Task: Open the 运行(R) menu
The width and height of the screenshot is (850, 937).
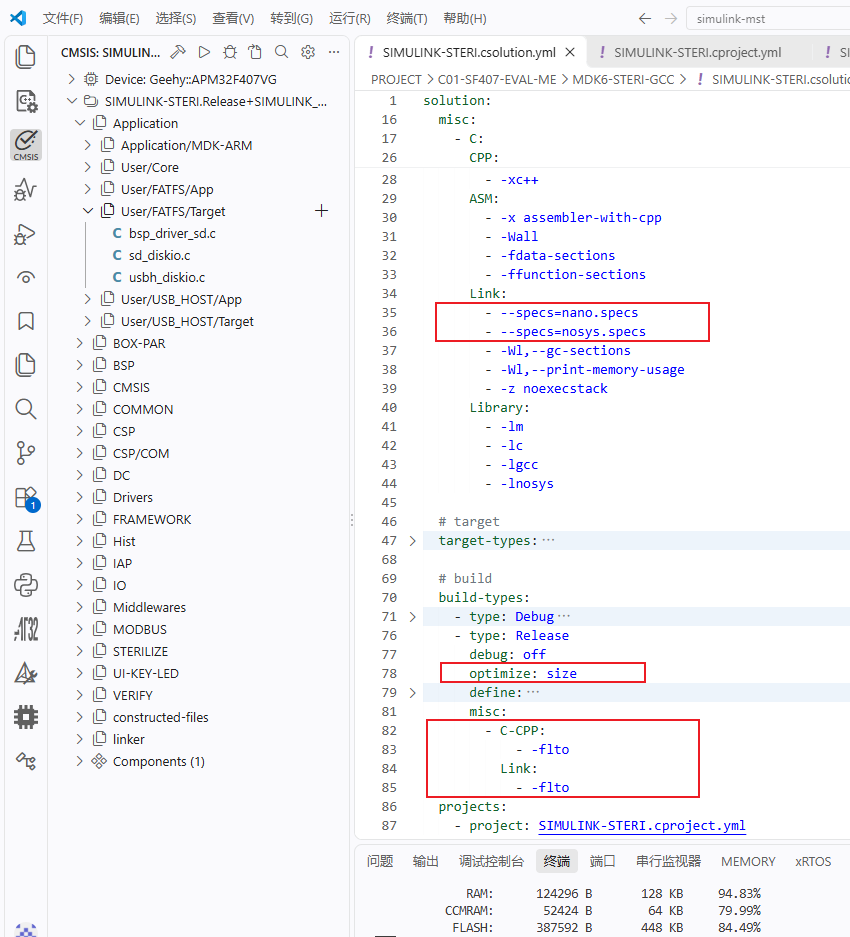Action: pos(350,19)
